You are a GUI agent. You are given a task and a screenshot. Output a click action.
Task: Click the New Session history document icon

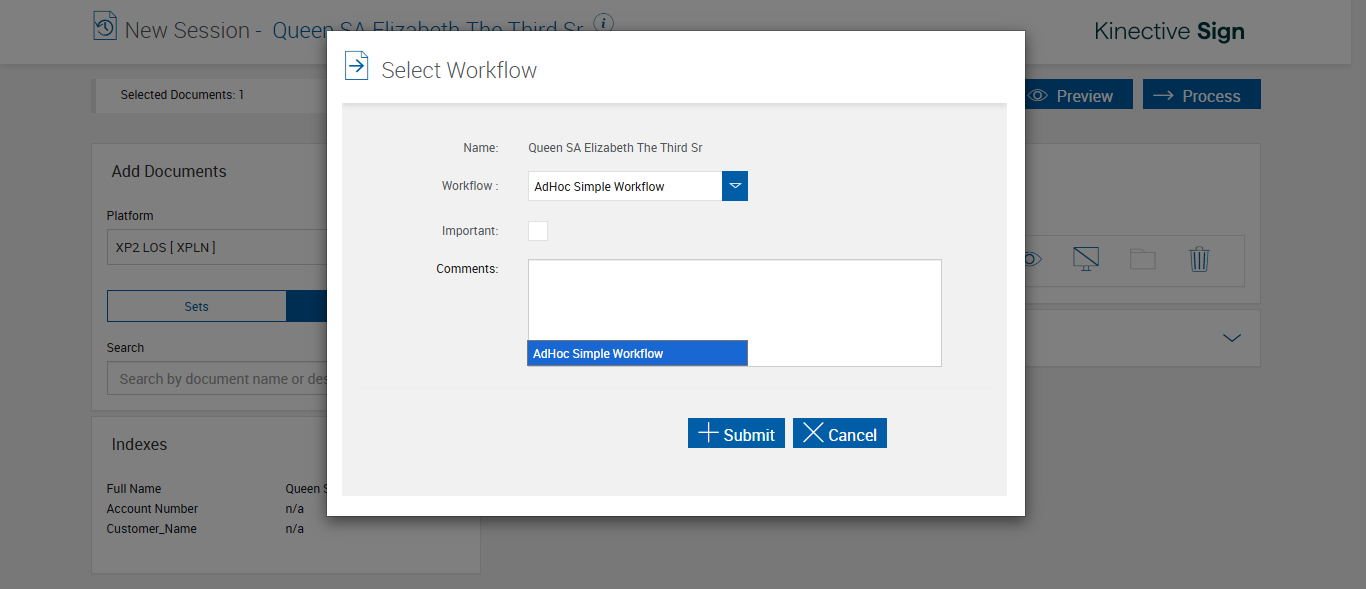(105, 27)
